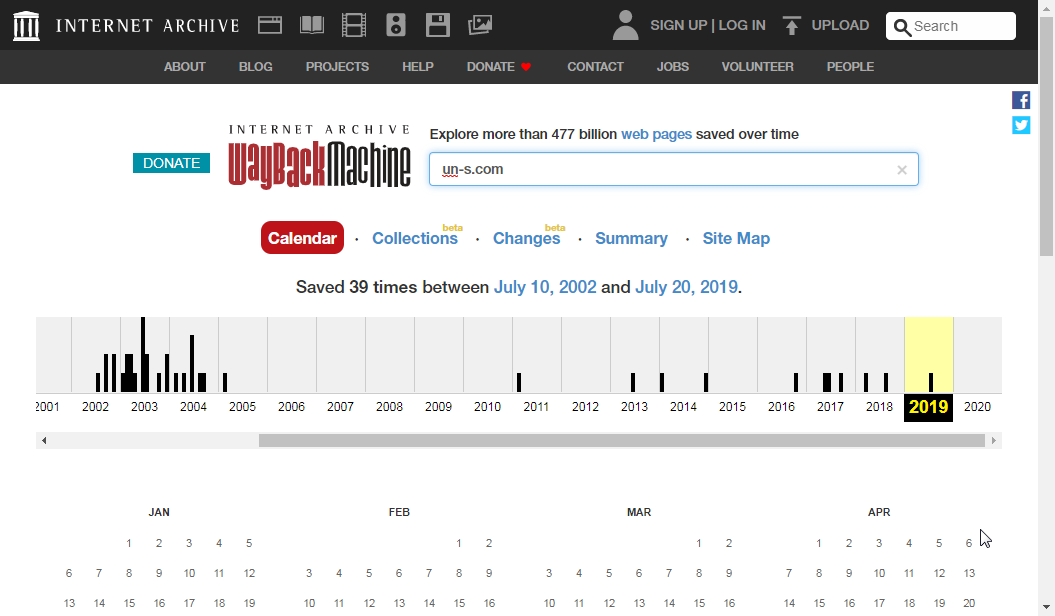Clear the Wayback URL input field

pyautogui.click(x=901, y=170)
